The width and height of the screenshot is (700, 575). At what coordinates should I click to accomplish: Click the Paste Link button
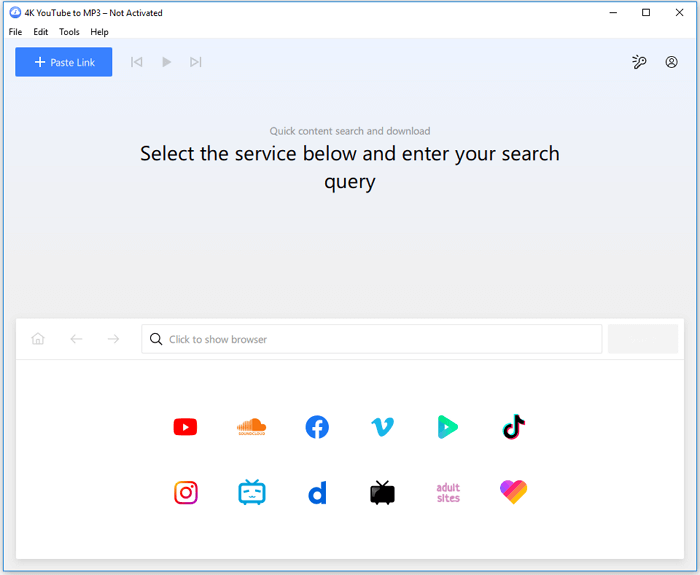tap(64, 62)
